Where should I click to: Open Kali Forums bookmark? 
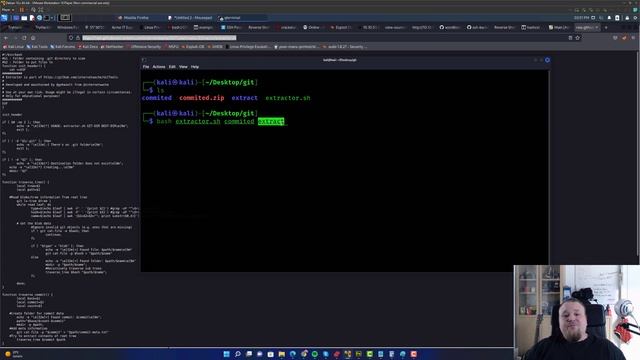[63, 47]
